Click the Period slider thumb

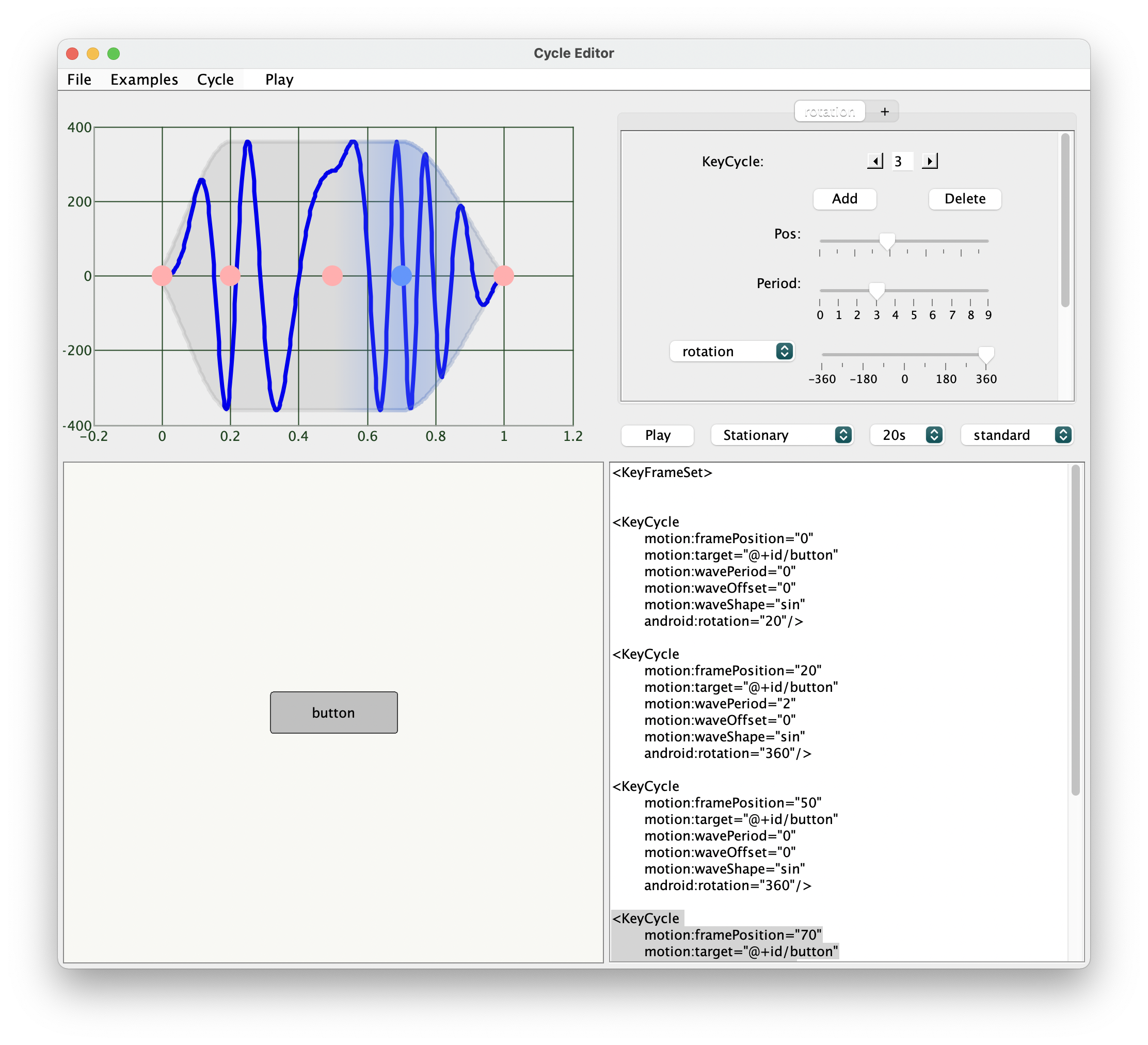(x=876, y=291)
